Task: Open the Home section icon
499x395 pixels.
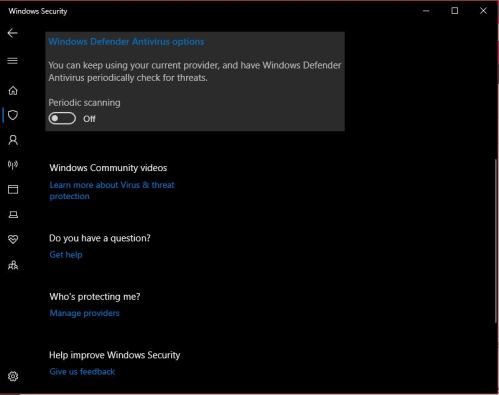Action: pos(13,91)
